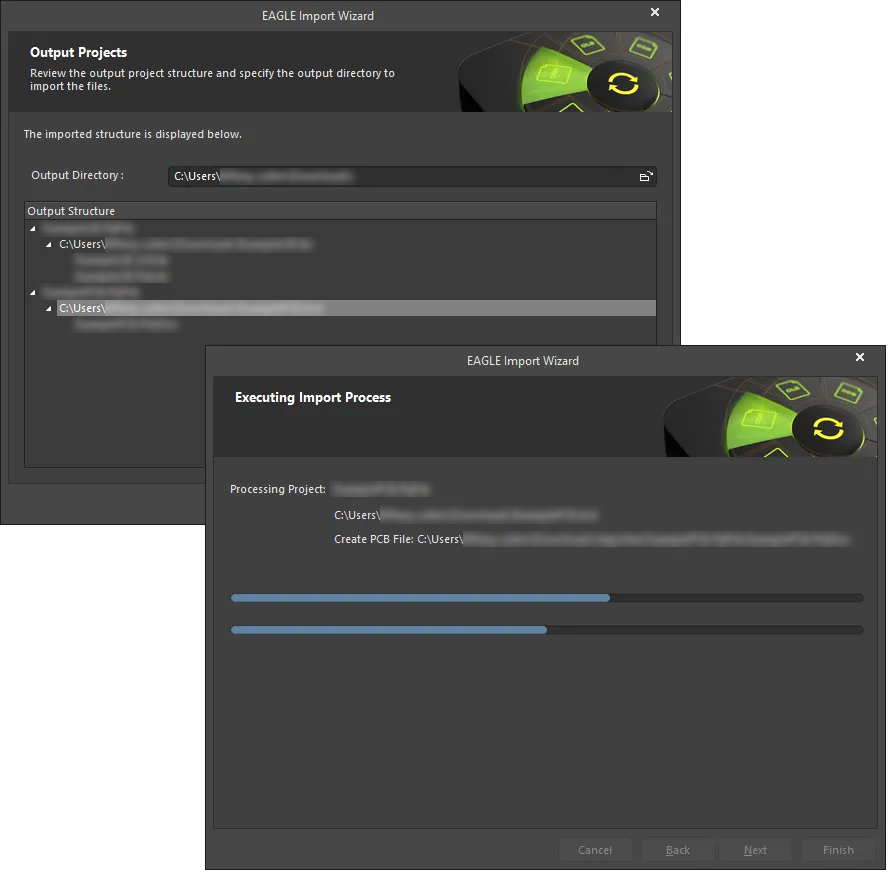Collapse the first project node in Output Structure
891x873 pixels.
pyautogui.click(x=33, y=228)
